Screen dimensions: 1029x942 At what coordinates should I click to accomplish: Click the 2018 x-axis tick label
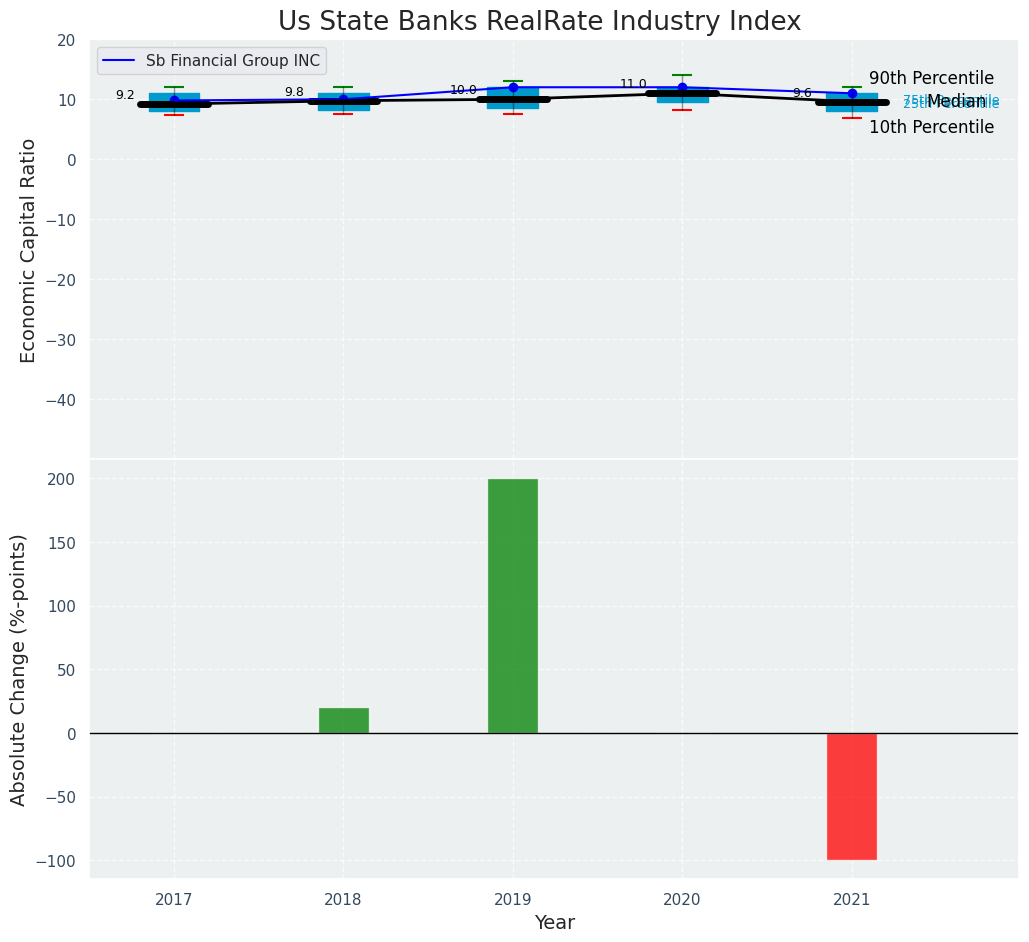click(343, 900)
